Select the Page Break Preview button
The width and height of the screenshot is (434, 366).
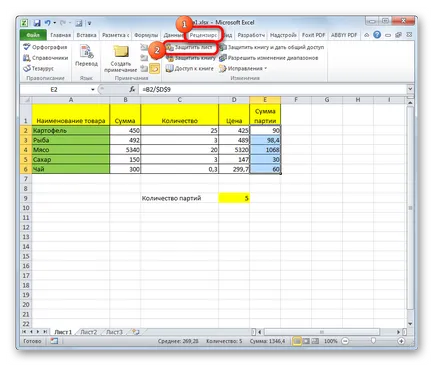coord(315,341)
